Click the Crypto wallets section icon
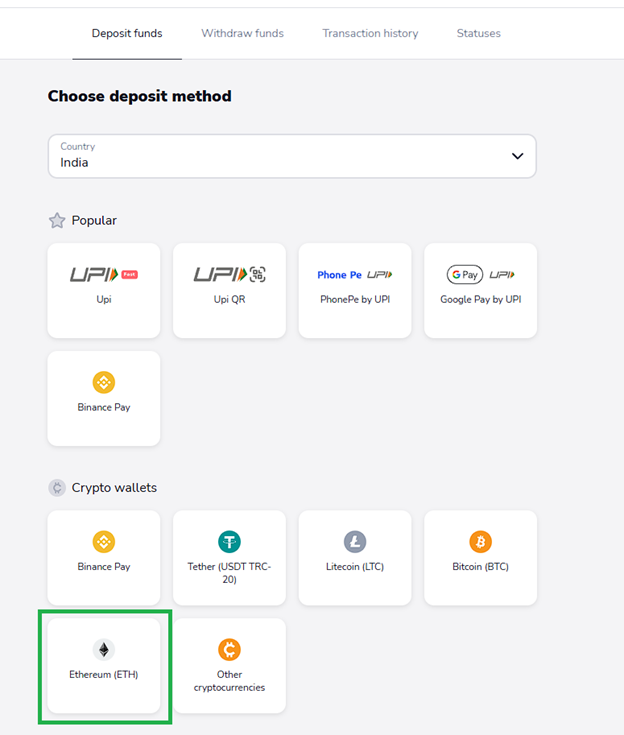The height and width of the screenshot is (735, 624). [x=57, y=488]
